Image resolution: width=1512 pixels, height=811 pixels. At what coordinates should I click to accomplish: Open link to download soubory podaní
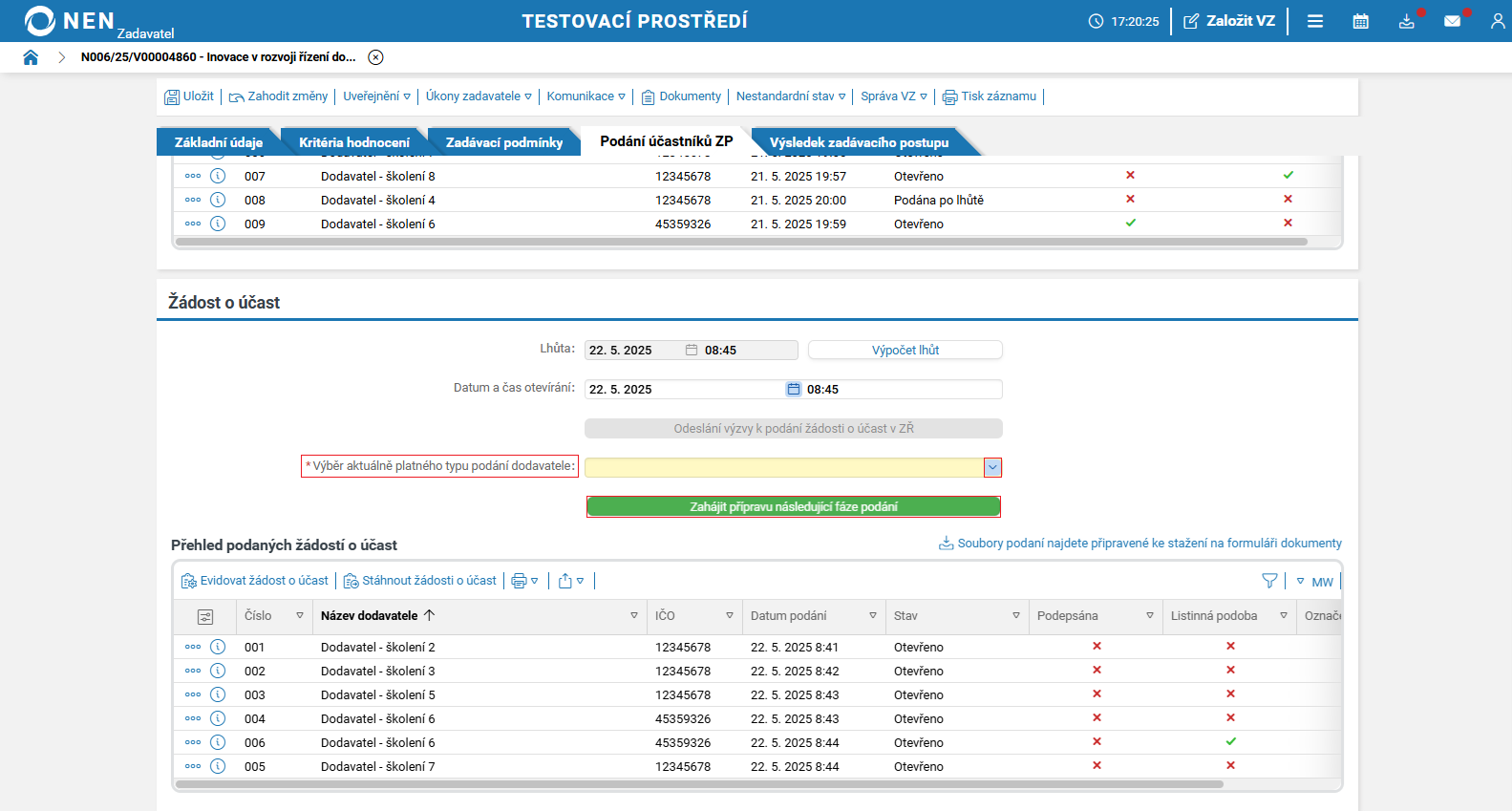pyautogui.click(x=1140, y=544)
